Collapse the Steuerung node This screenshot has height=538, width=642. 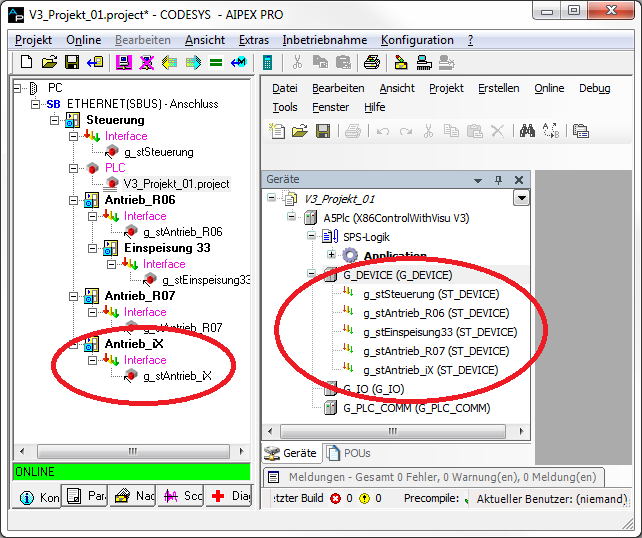click(x=54, y=120)
